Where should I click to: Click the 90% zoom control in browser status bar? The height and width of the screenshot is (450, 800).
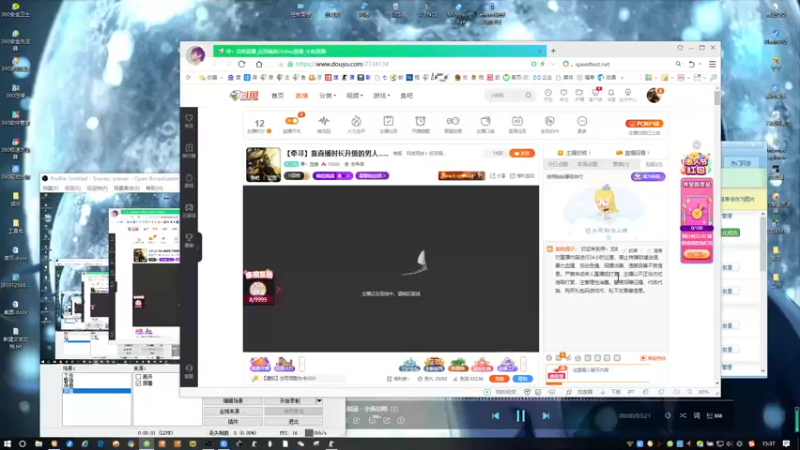click(x=704, y=392)
